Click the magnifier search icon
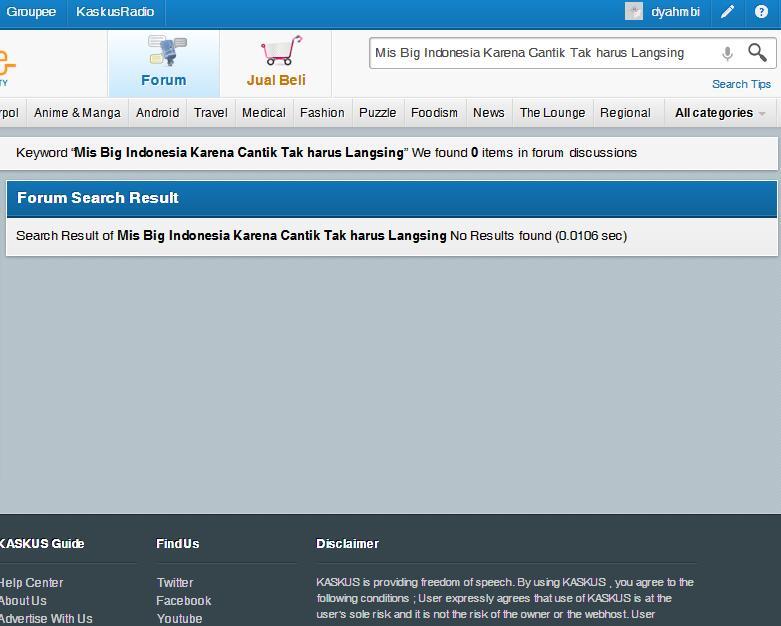 click(757, 52)
